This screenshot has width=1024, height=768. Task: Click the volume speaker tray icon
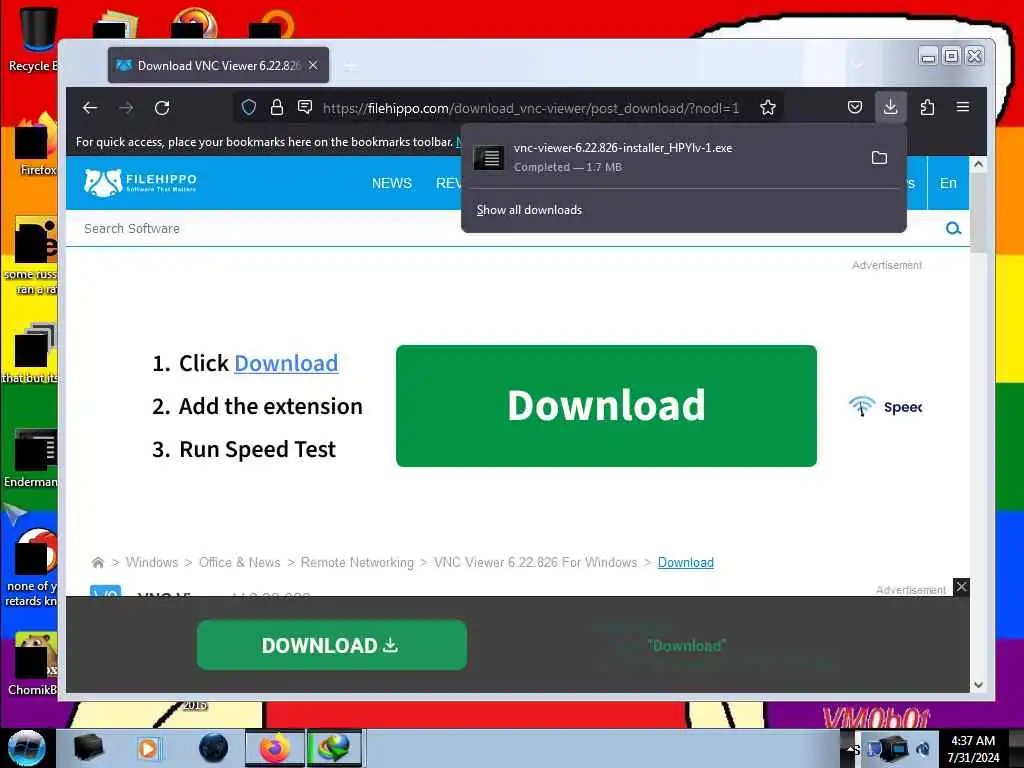pyautogui.click(x=923, y=749)
